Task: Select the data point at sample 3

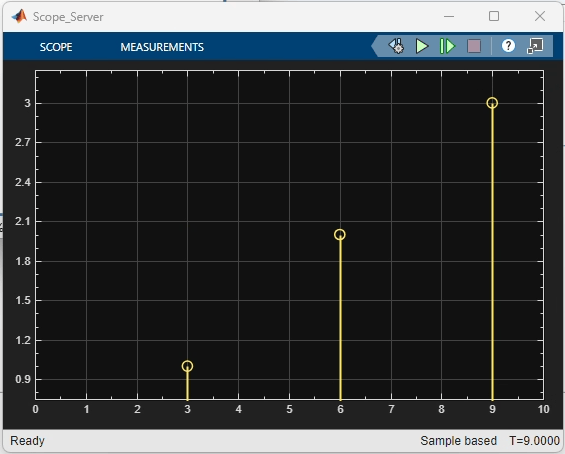Action: 187,366
